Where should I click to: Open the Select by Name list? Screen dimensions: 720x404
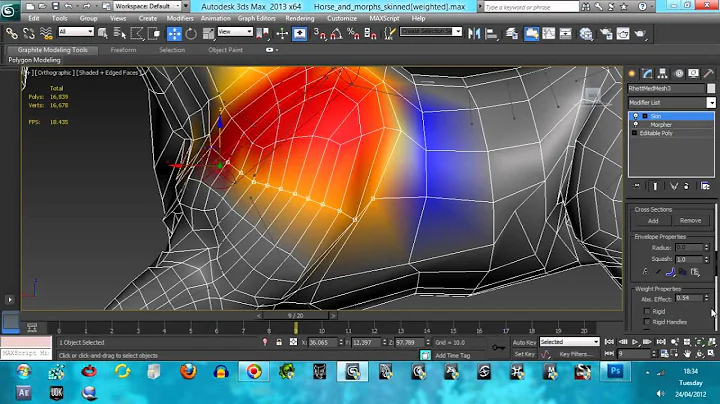point(119,33)
